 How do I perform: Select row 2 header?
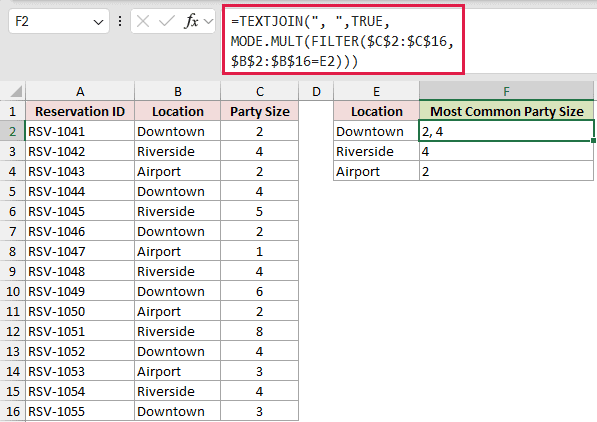click(x=13, y=131)
